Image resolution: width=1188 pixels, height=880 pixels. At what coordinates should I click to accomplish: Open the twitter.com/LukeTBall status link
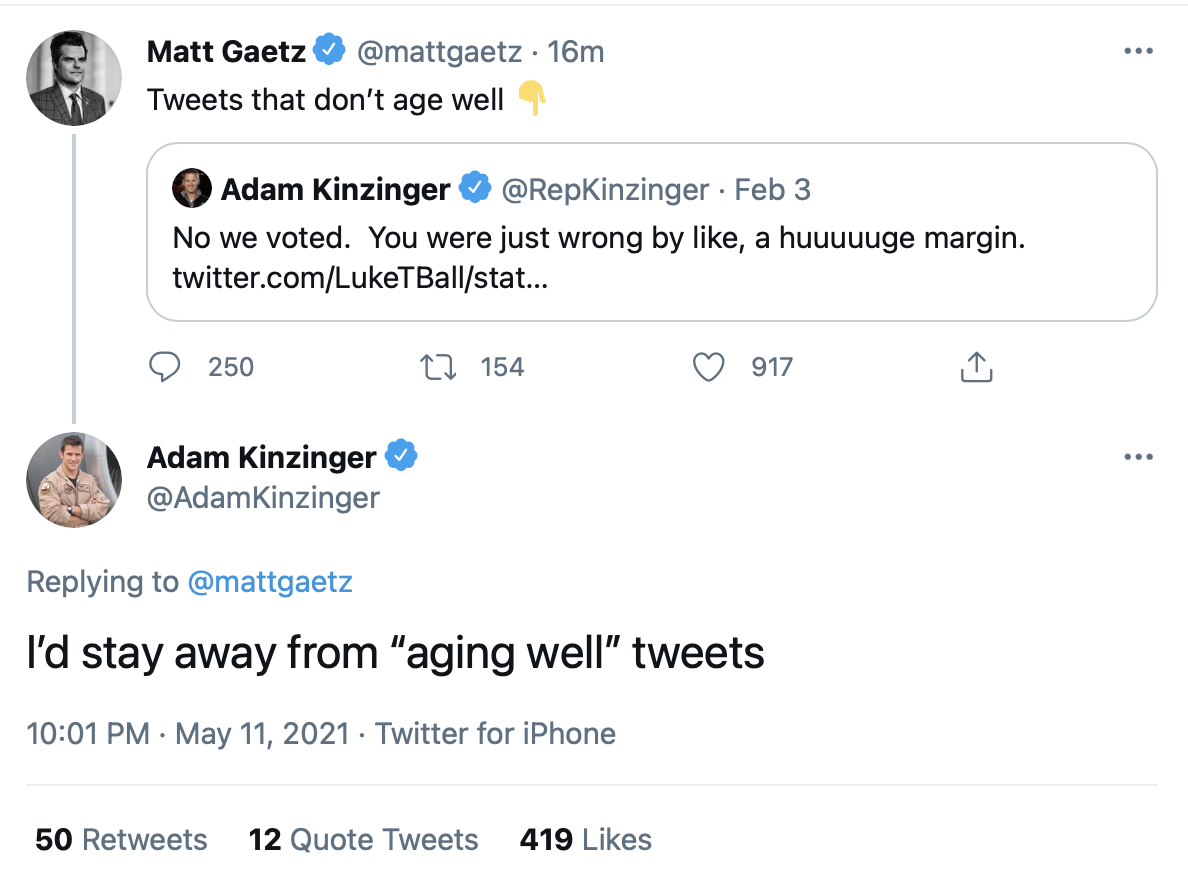(x=360, y=277)
